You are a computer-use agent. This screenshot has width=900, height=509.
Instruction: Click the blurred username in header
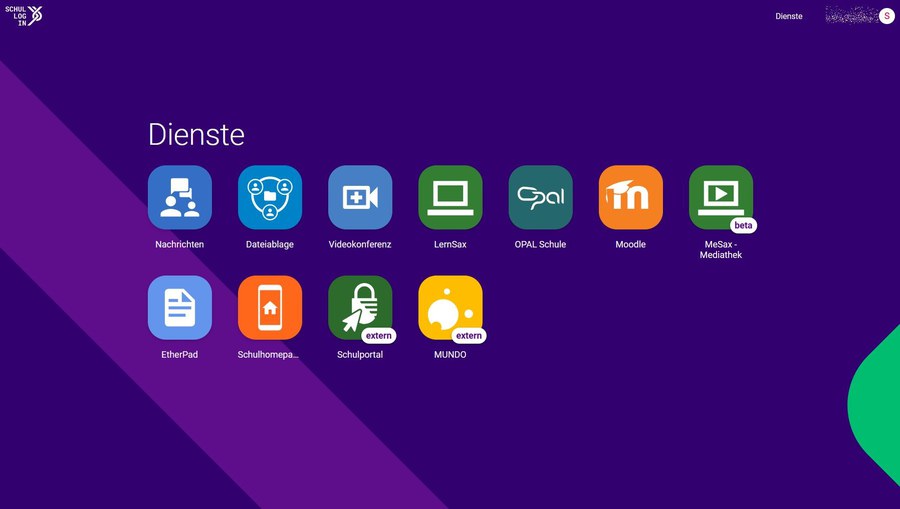850,16
